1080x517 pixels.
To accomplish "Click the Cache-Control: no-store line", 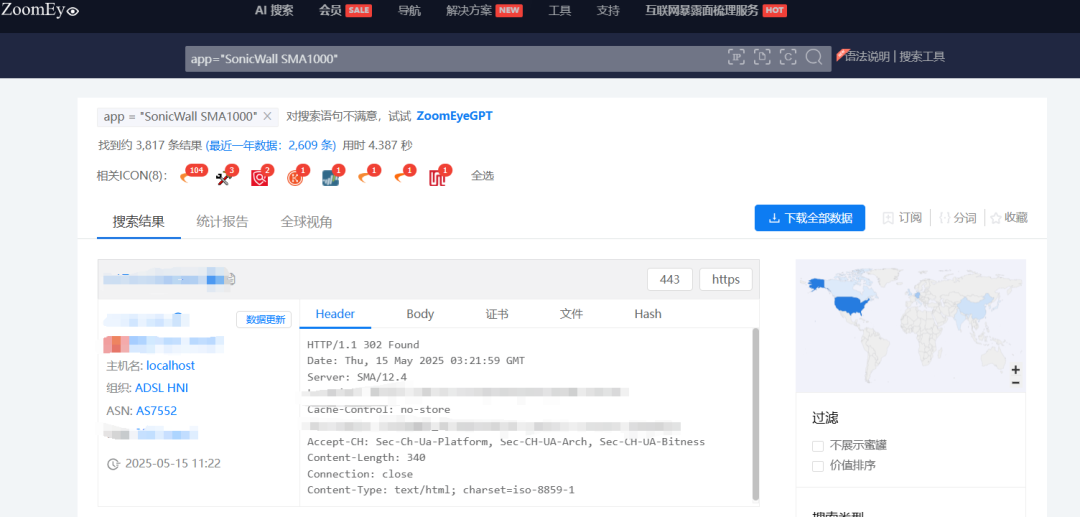I will pyautogui.click(x=378, y=410).
